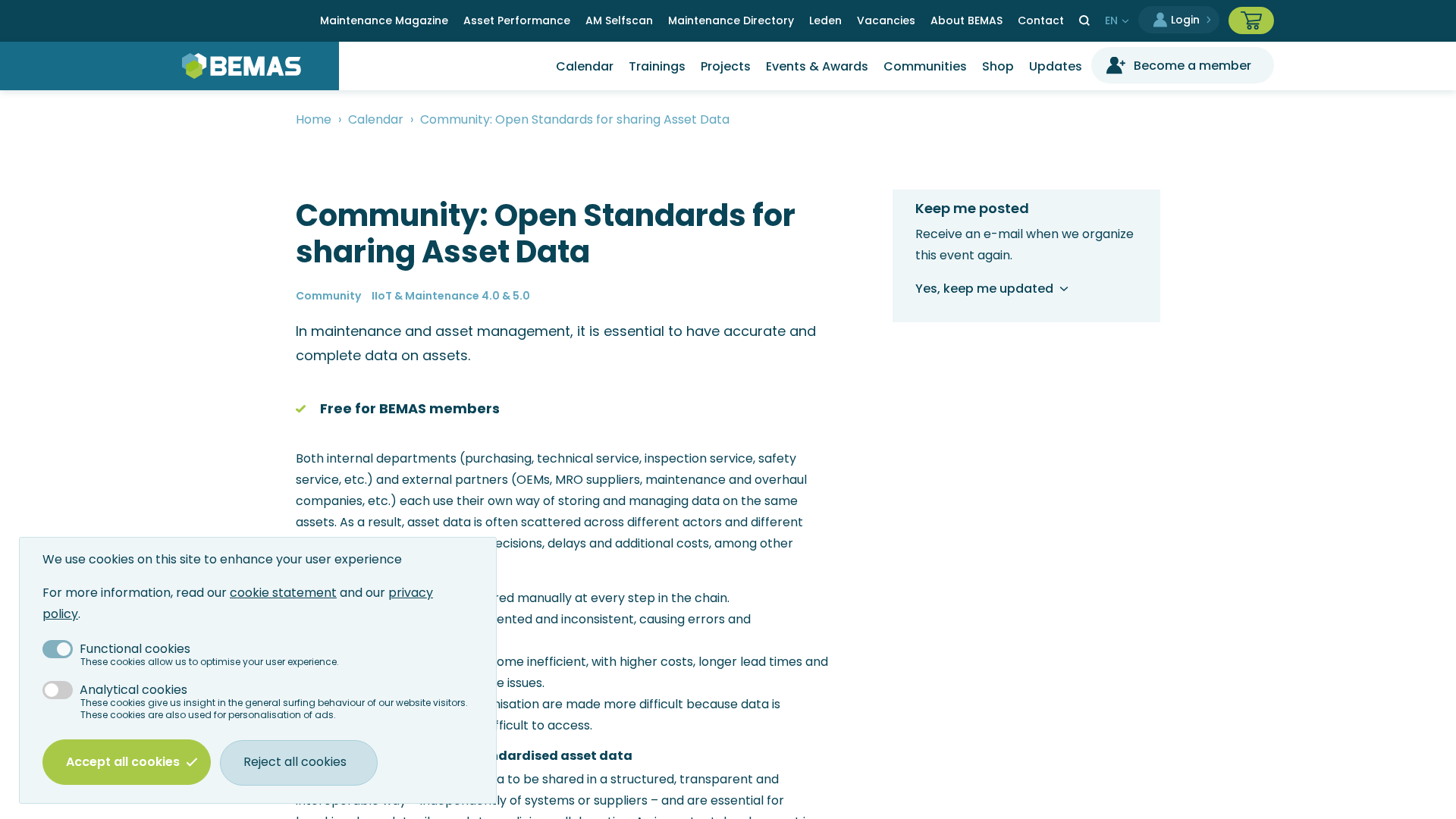1456x819 pixels.
Task: Open Communities menu item
Action: (925, 67)
